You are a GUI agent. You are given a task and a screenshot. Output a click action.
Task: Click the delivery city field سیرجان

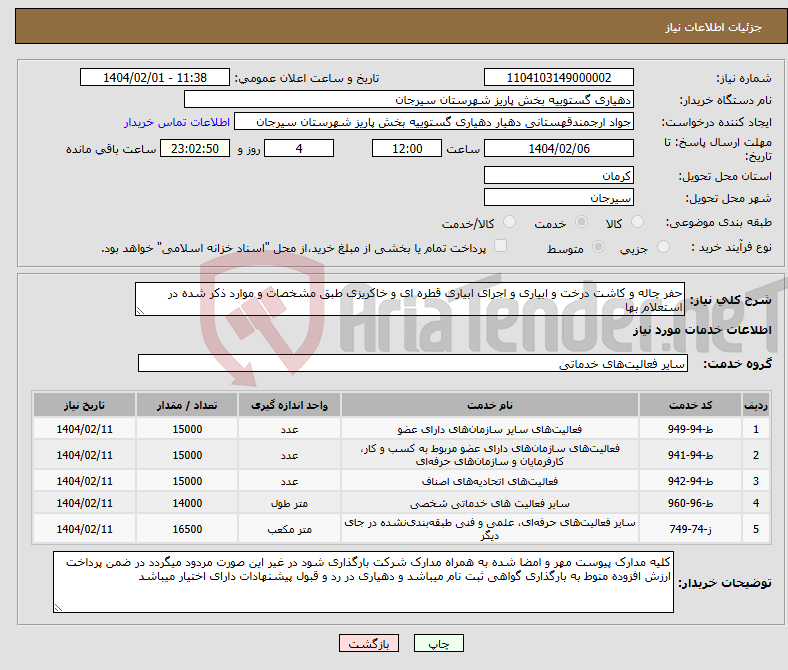pos(558,197)
